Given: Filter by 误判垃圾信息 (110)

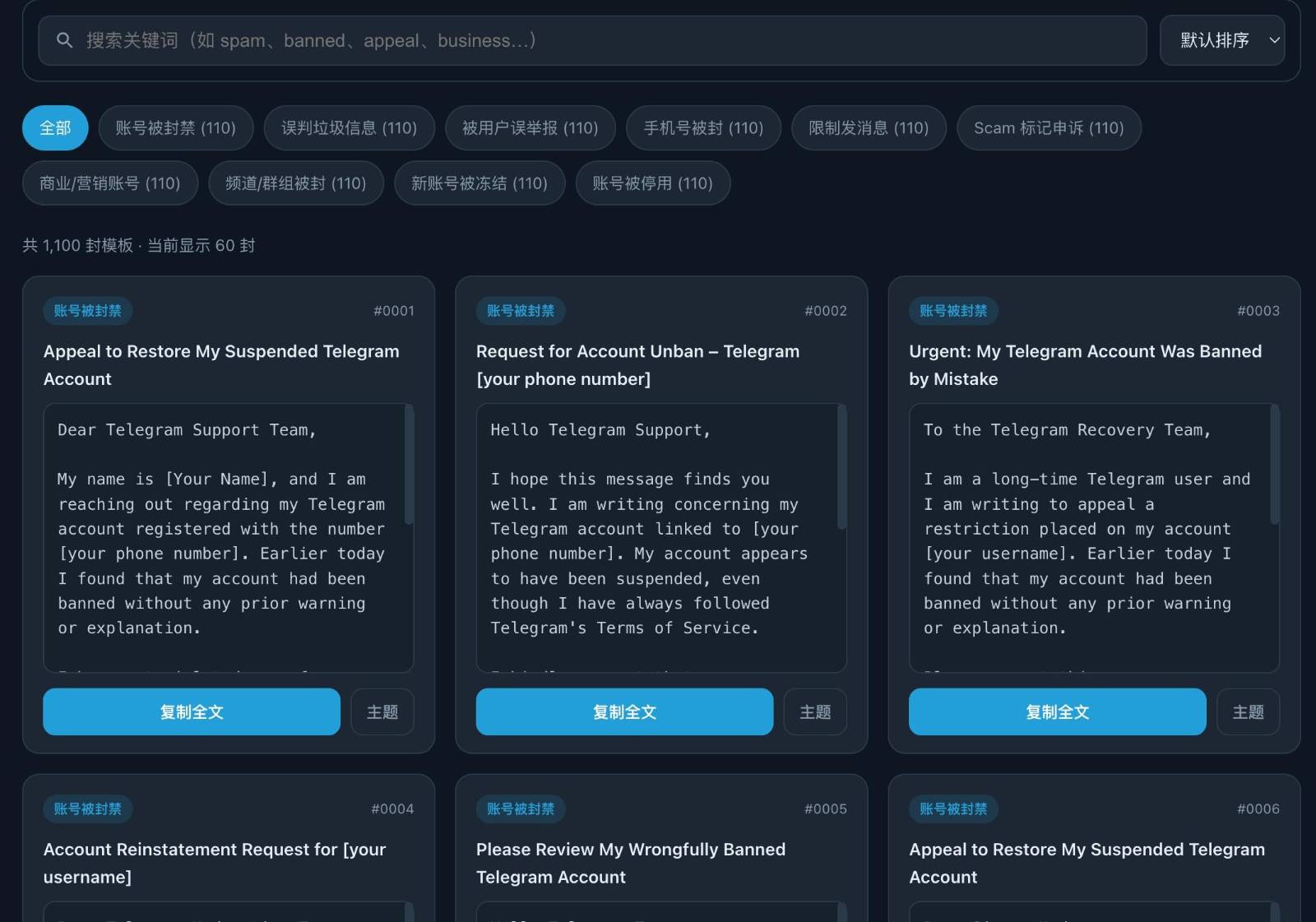Looking at the screenshot, I should tap(350, 127).
